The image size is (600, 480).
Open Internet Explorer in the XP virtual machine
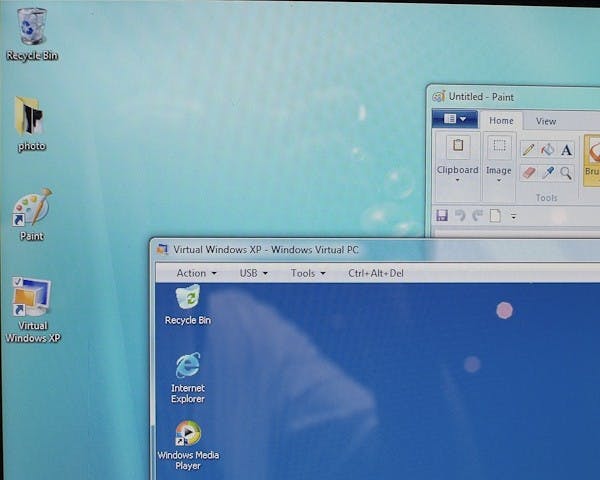pos(188,378)
